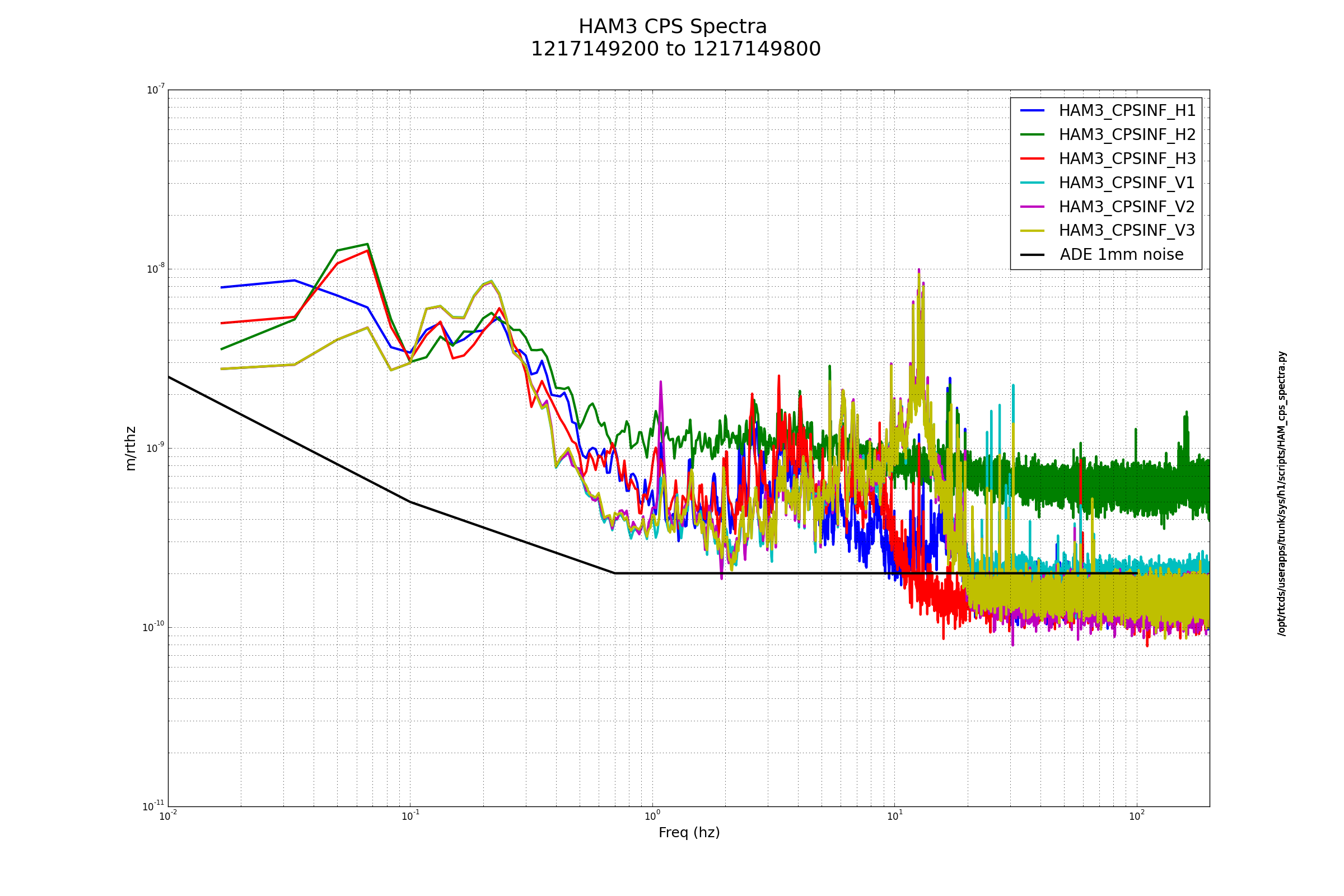1344x896 pixels.
Task: Click the red legend line sample for H3
Action: coord(1032,158)
